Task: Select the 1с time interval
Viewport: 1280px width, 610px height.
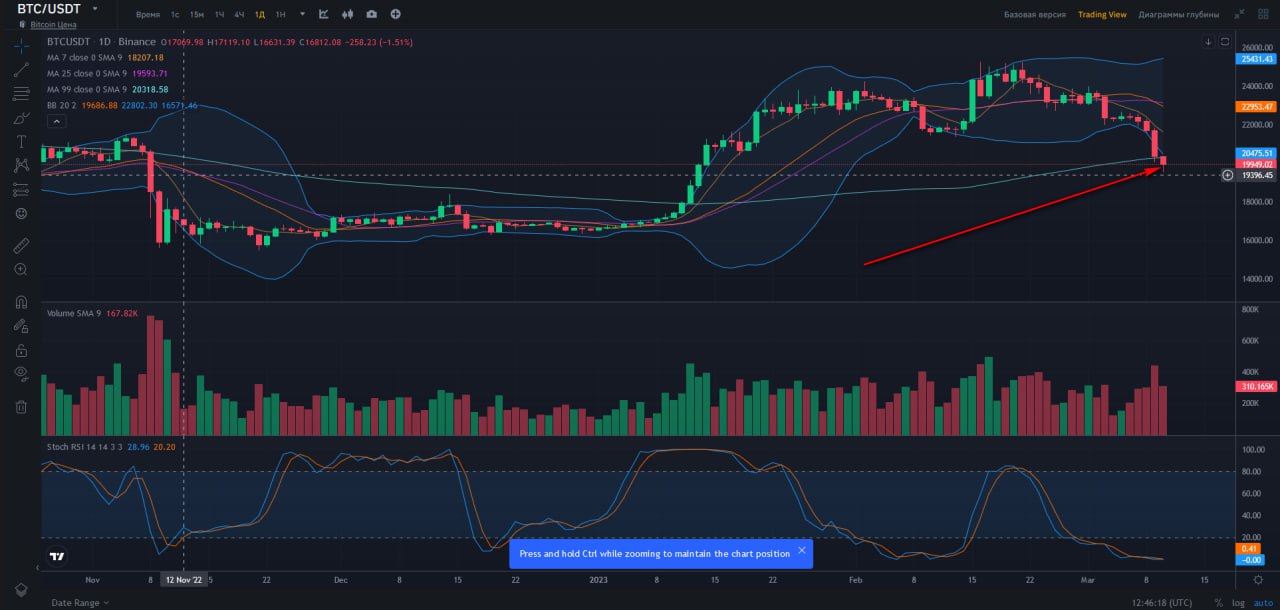Action: click(175, 15)
